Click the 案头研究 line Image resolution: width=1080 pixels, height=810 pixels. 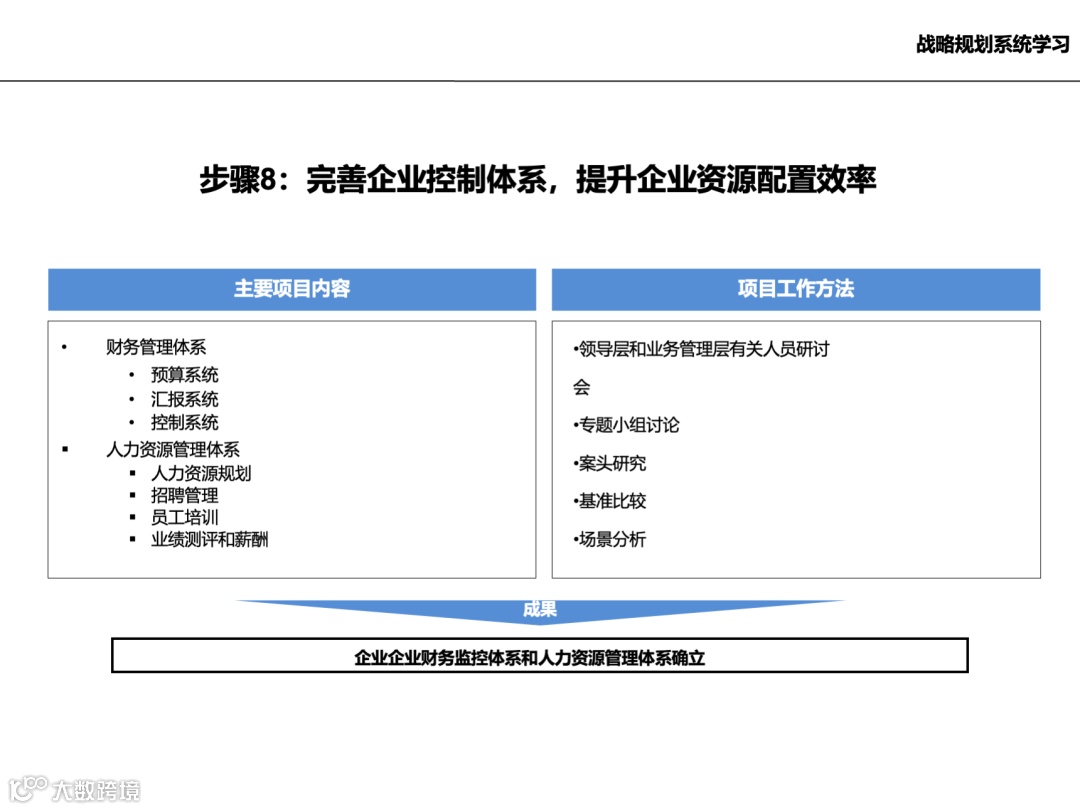pyautogui.click(x=610, y=463)
